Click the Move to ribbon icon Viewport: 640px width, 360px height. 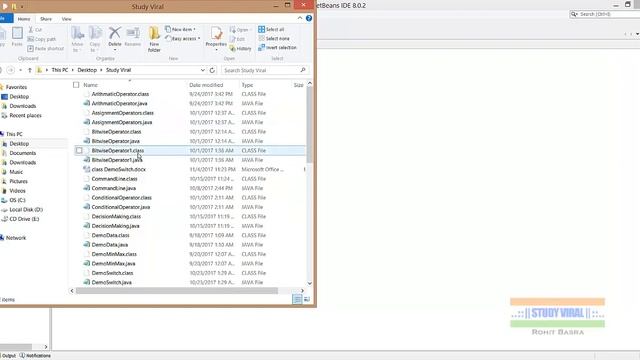(x=77, y=39)
